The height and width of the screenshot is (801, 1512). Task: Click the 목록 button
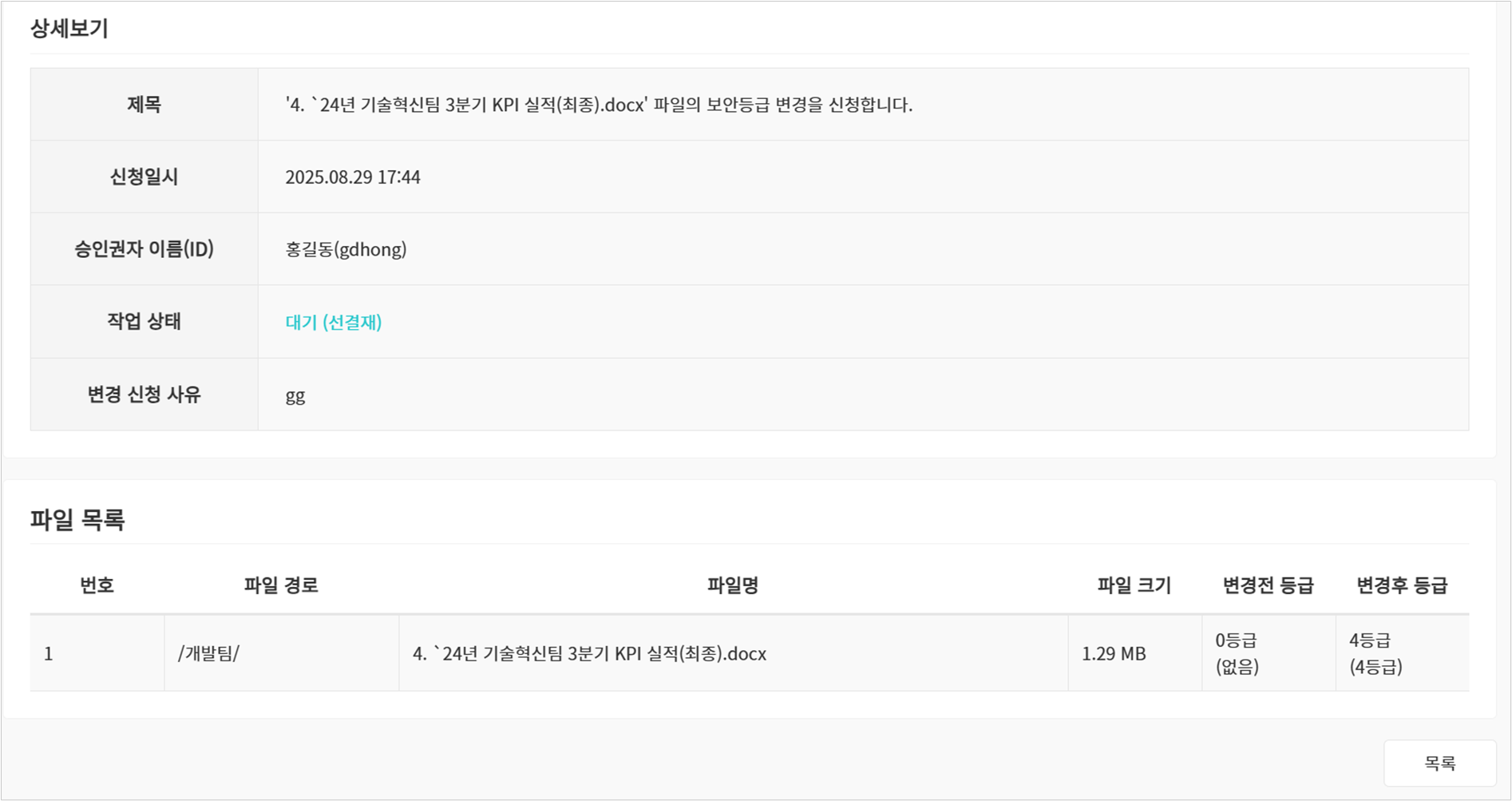[x=1439, y=763]
